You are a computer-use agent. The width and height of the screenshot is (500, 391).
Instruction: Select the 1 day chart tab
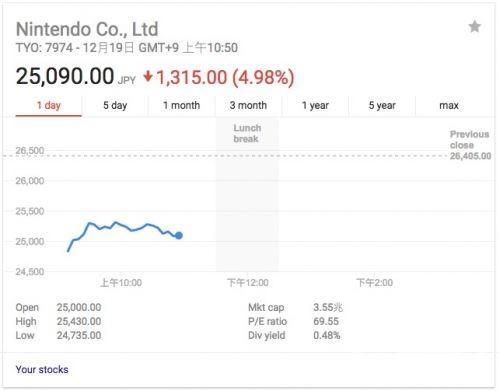[x=49, y=106]
